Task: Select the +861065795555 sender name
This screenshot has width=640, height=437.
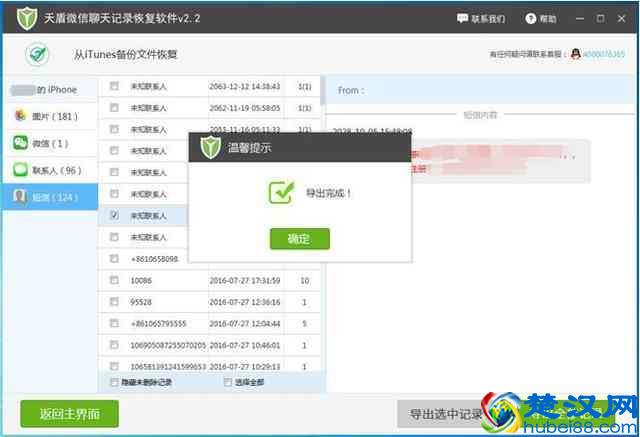Action: pyautogui.click(x=158, y=324)
